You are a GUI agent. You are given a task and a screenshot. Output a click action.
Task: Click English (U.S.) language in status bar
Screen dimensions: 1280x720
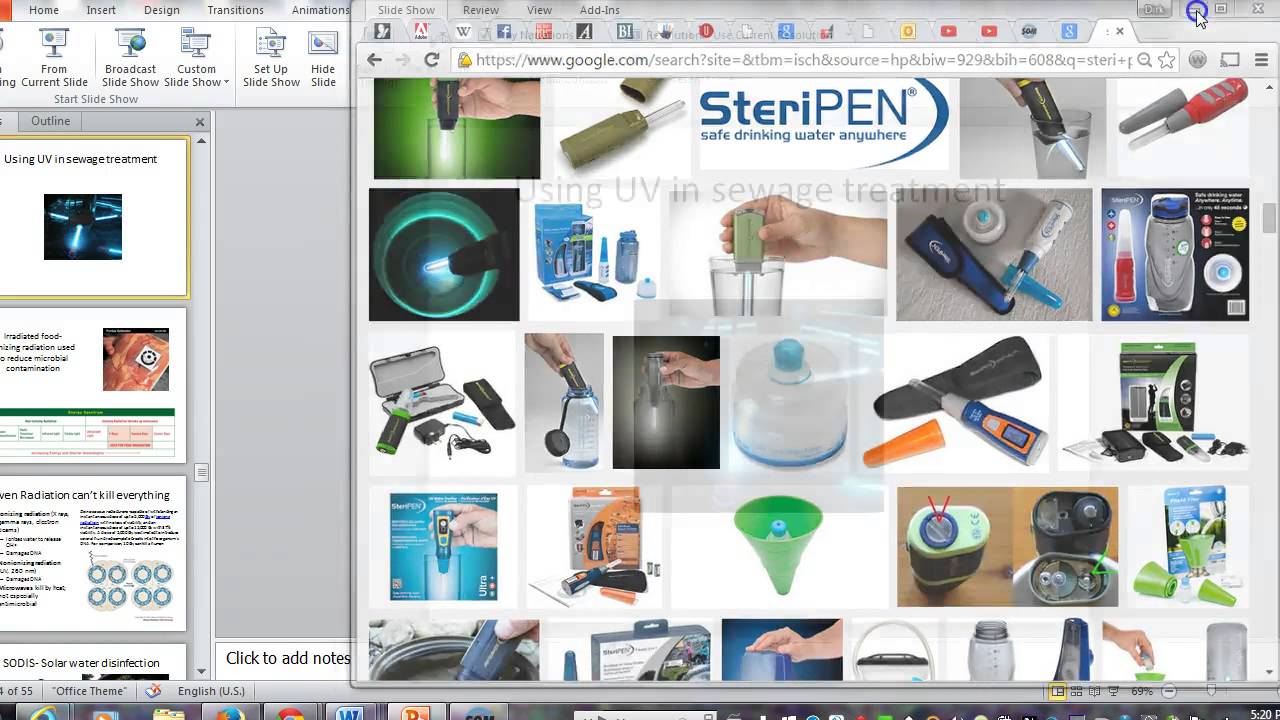(211, 691)
